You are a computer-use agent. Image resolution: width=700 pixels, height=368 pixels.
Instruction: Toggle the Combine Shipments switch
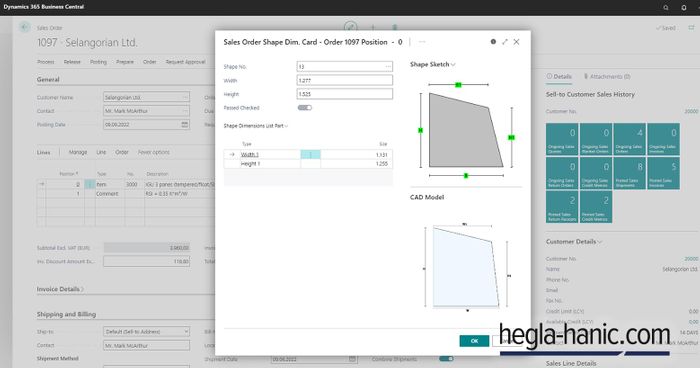click(446, 359)
